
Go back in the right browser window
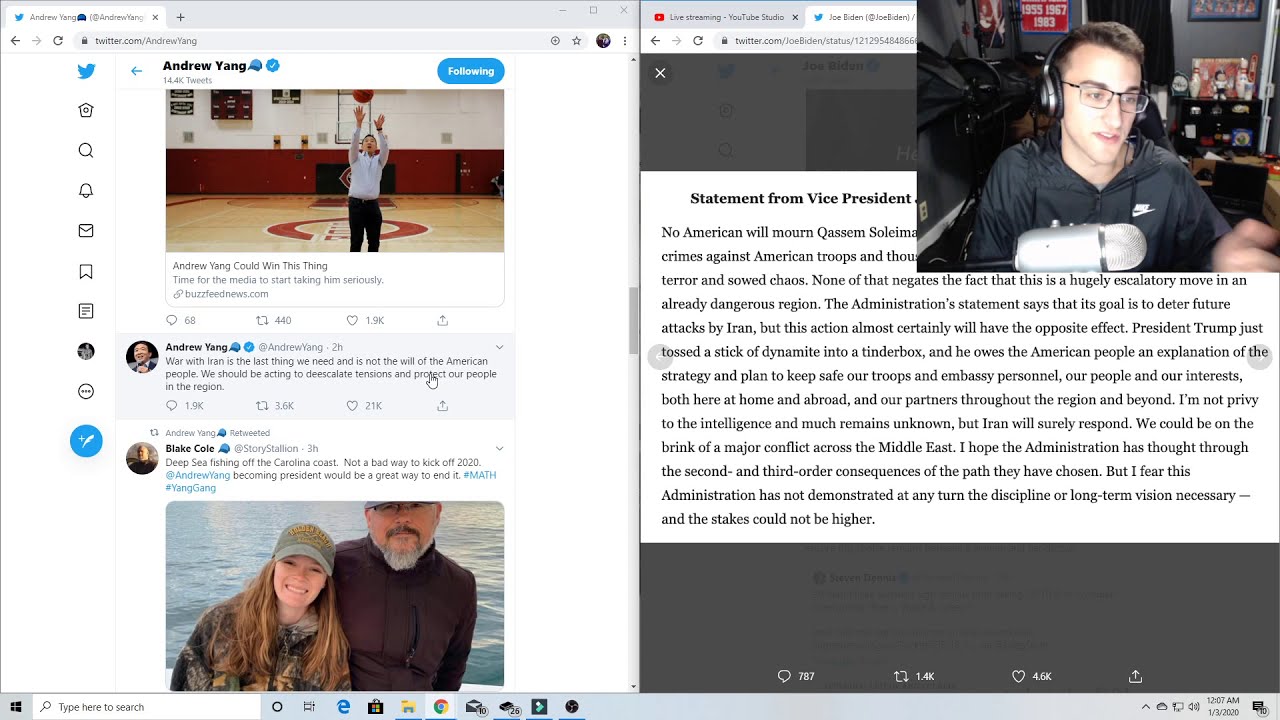(655, 41)
